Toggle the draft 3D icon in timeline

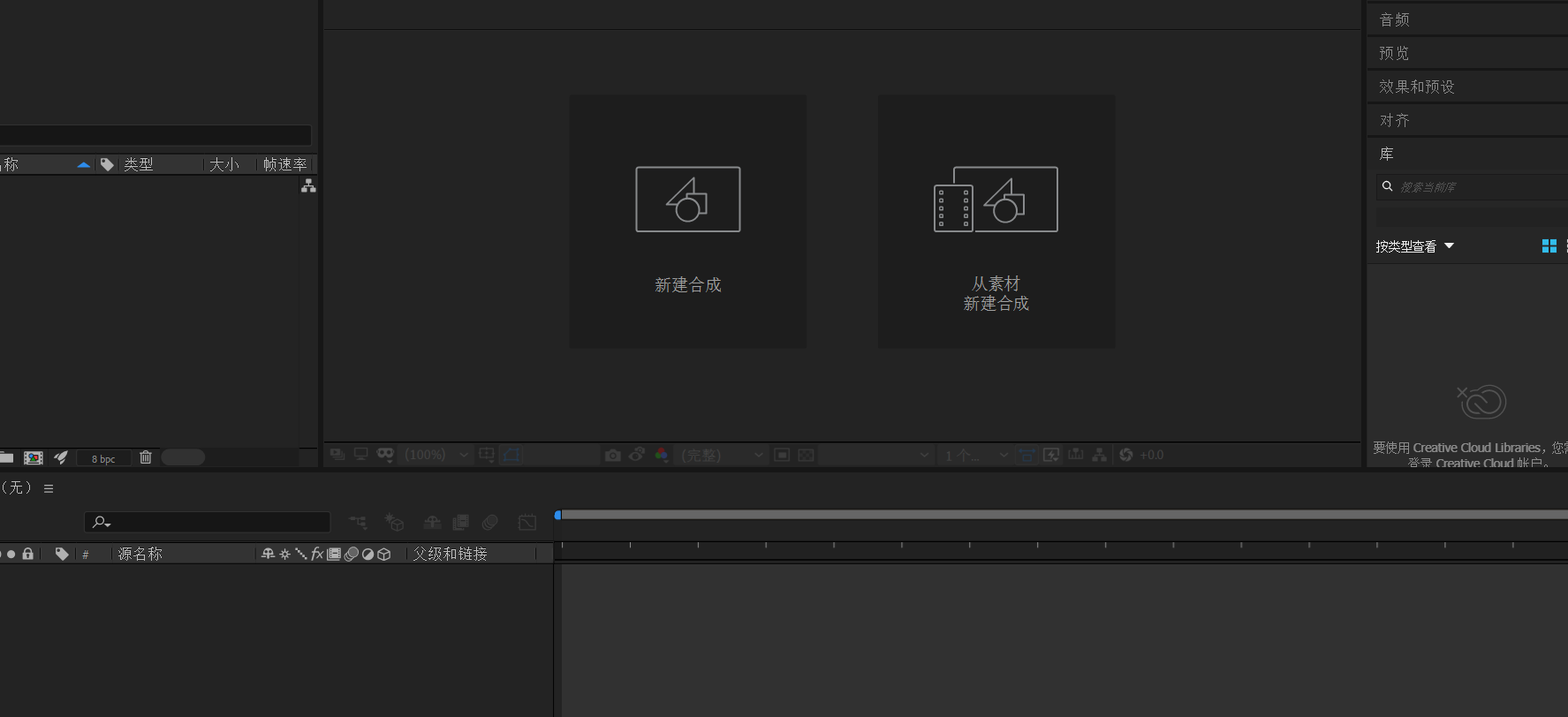pyautogui.click(x=395, y=523)
